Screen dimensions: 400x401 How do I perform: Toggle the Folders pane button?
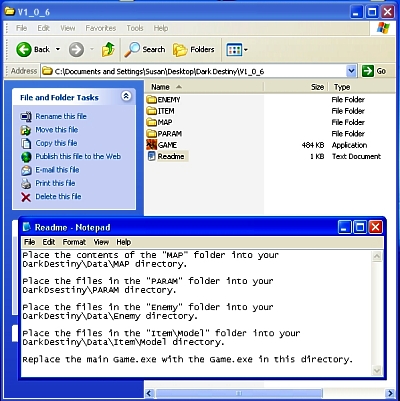click(194, 50)
